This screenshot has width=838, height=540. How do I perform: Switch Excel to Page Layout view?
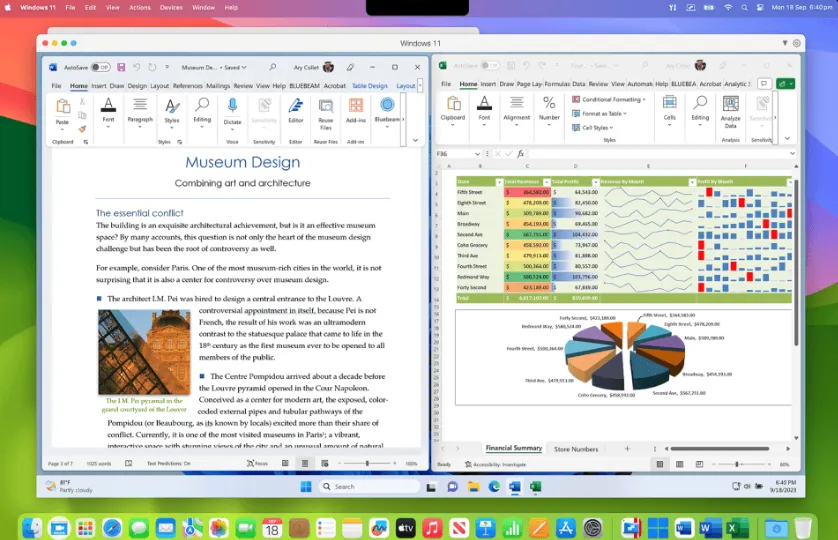click(679, 464)
